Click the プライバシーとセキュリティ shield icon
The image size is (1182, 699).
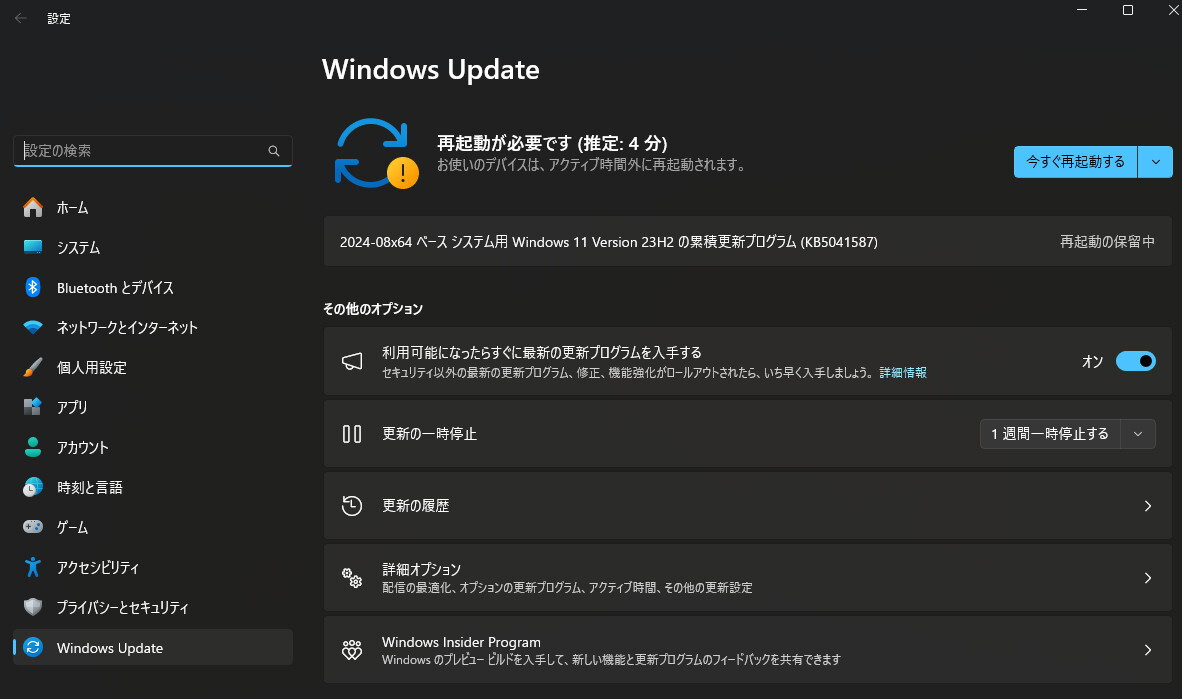coord(32,607)
